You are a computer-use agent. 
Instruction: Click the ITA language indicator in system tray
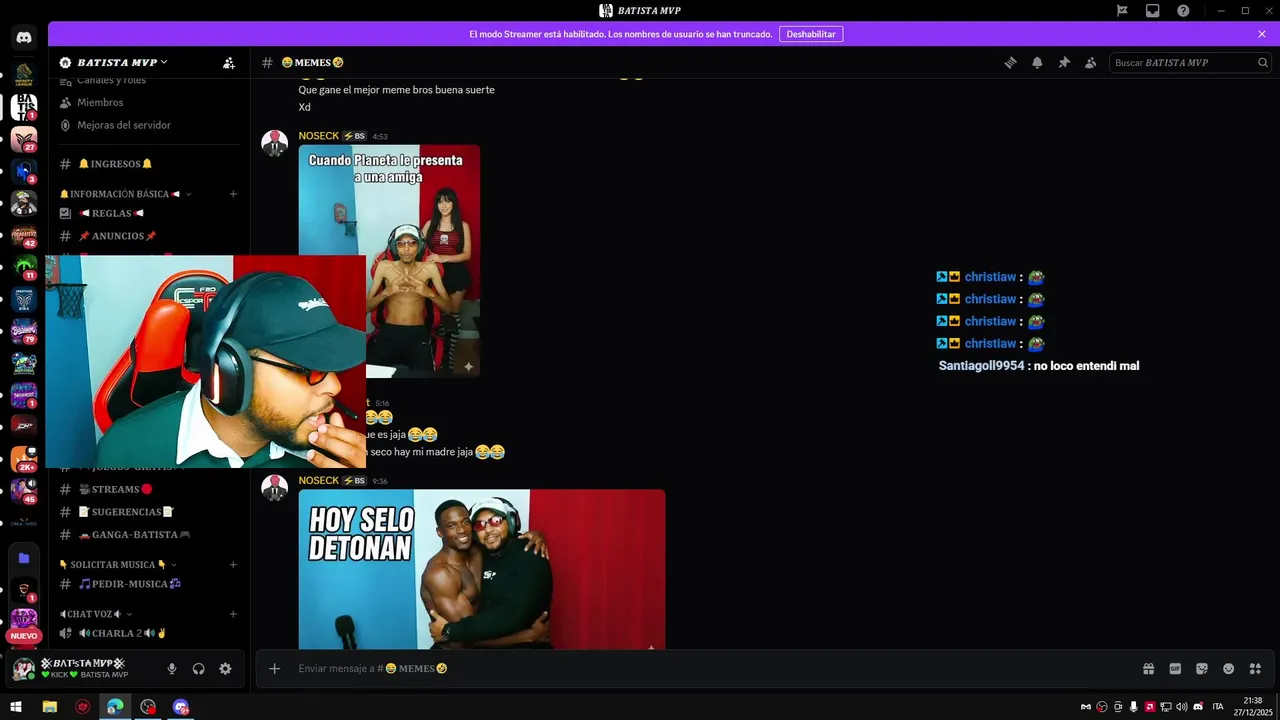click(x=1217, y=707)
